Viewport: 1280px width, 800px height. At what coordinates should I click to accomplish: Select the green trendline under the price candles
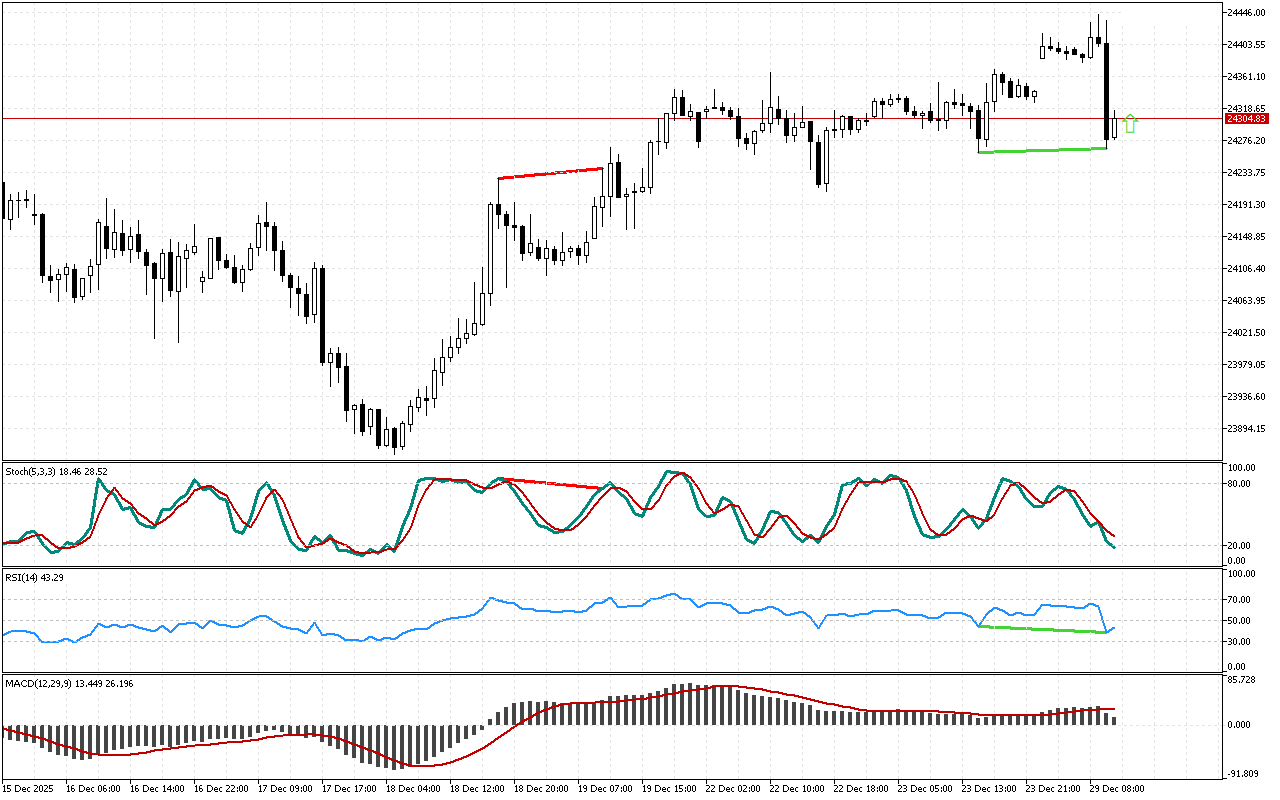pos(1042,150)
